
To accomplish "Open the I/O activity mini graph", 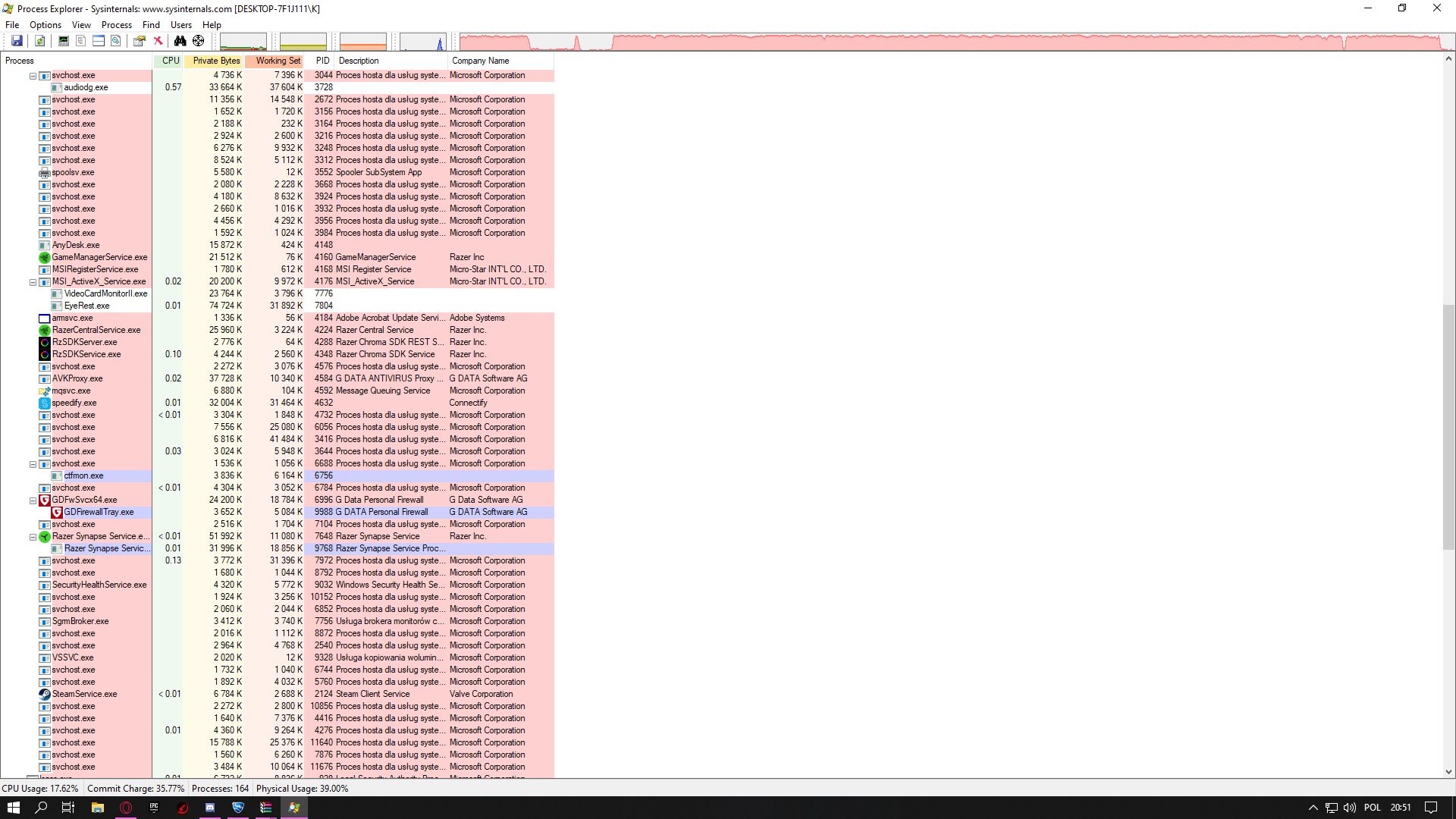I will [423, 42].
